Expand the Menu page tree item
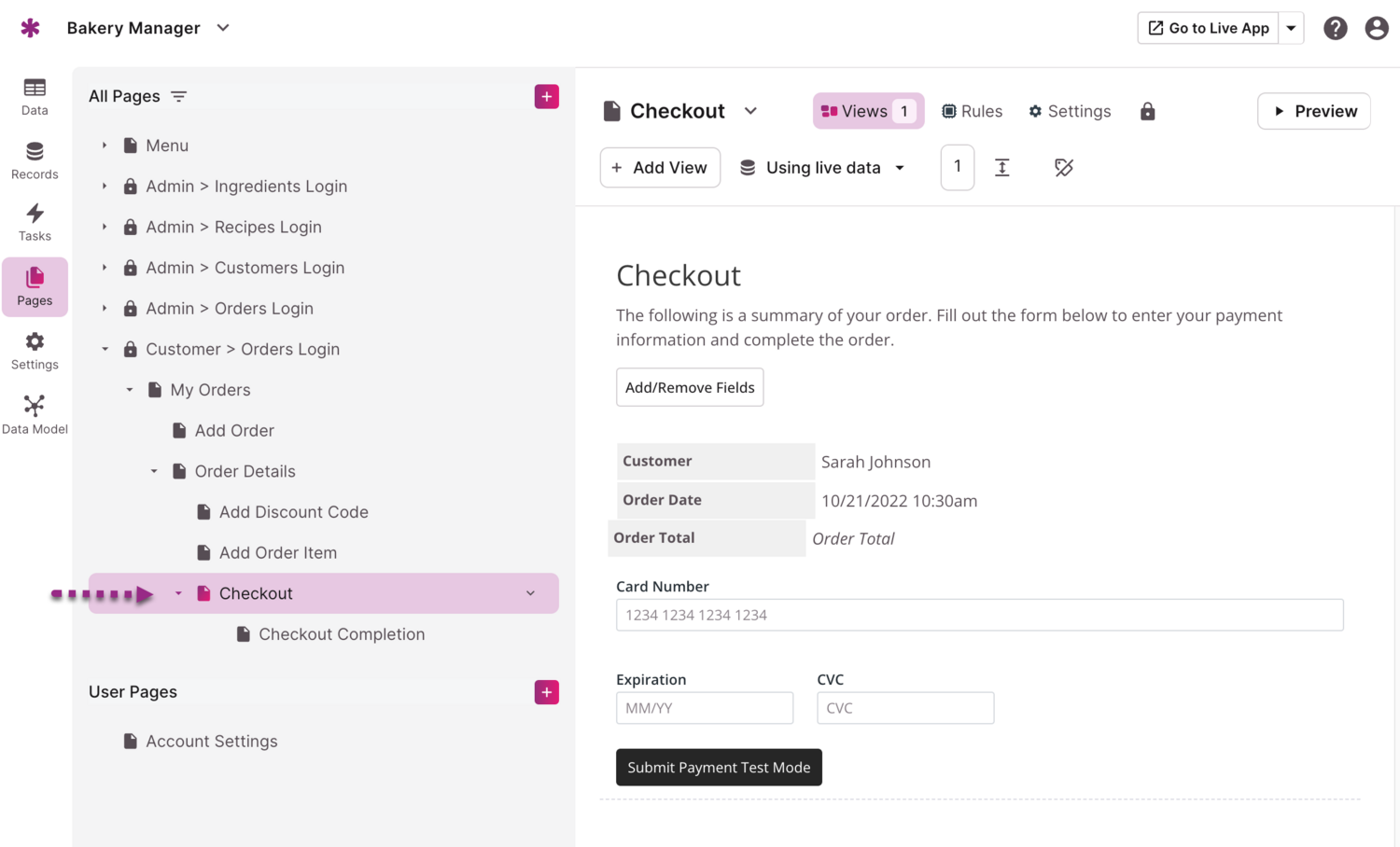The image size is (1400, 847). point(105,146)
